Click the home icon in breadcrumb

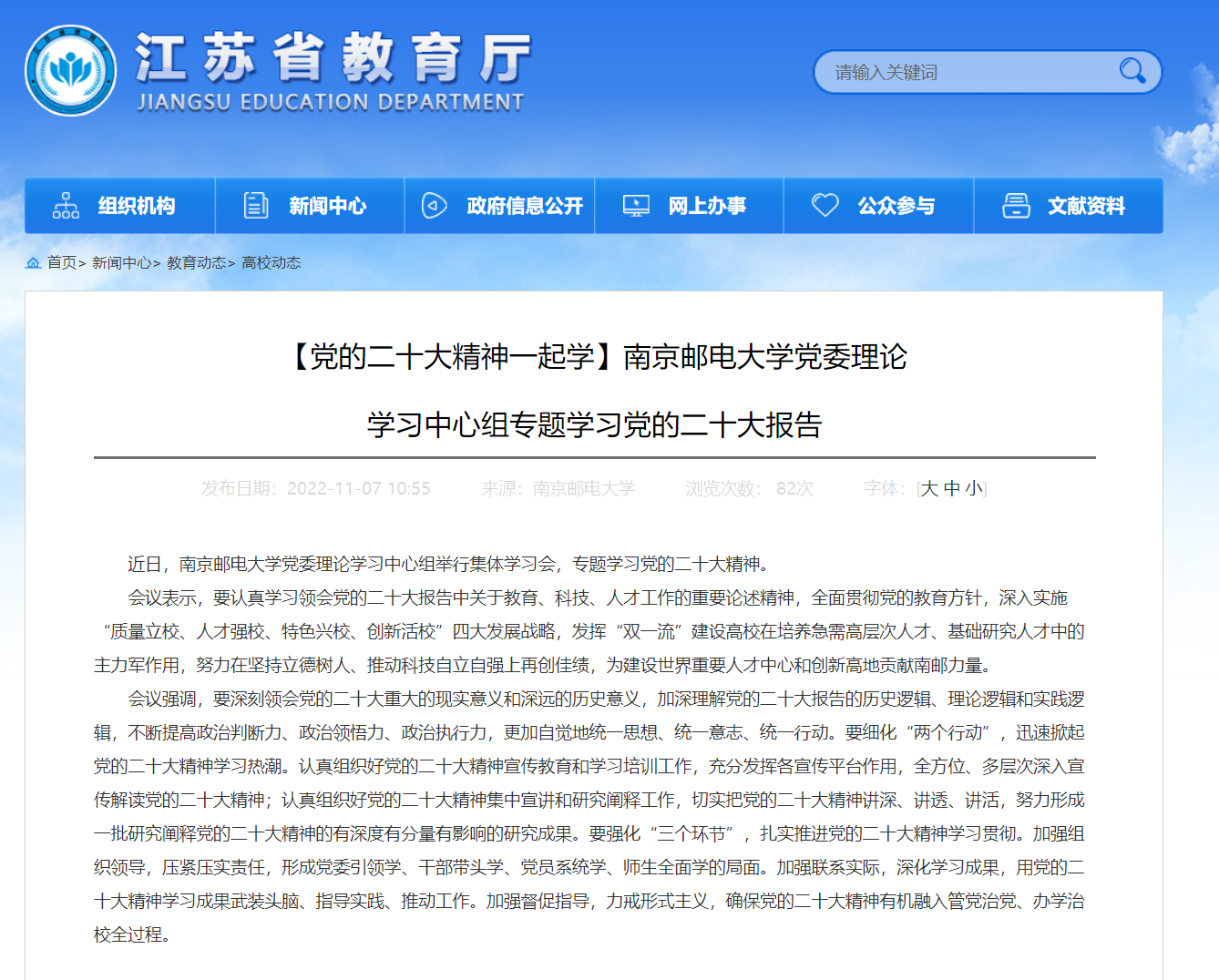pos(33,263)
